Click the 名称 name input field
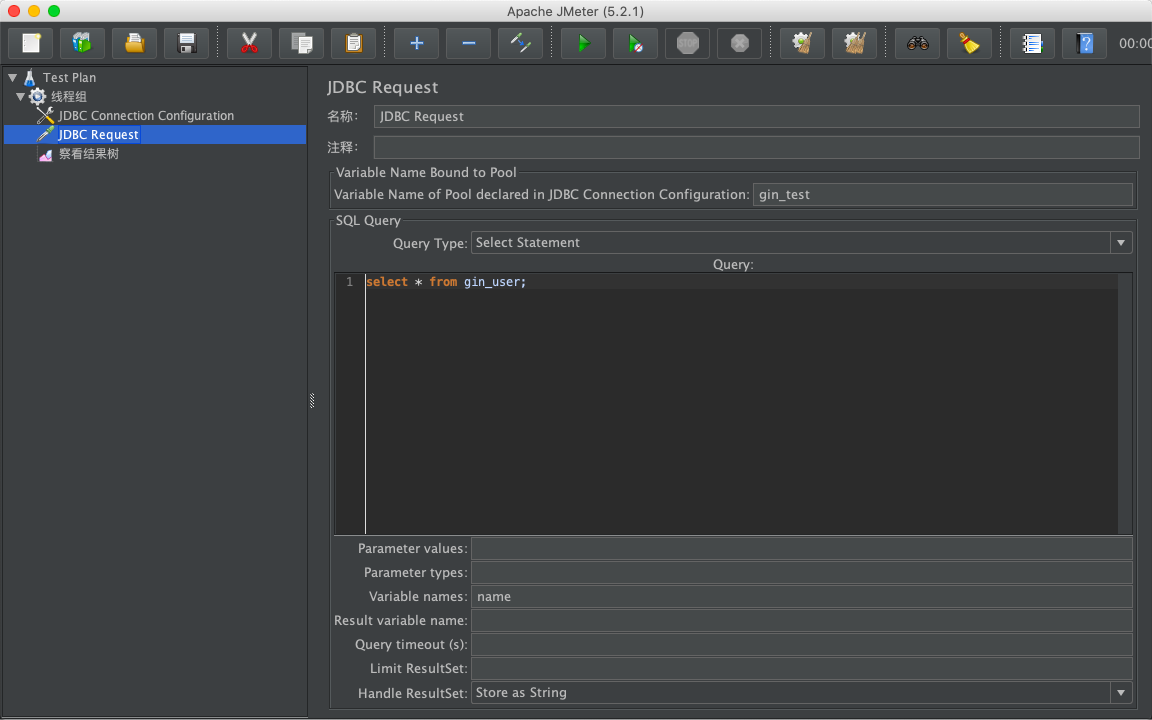 (756, 116)
